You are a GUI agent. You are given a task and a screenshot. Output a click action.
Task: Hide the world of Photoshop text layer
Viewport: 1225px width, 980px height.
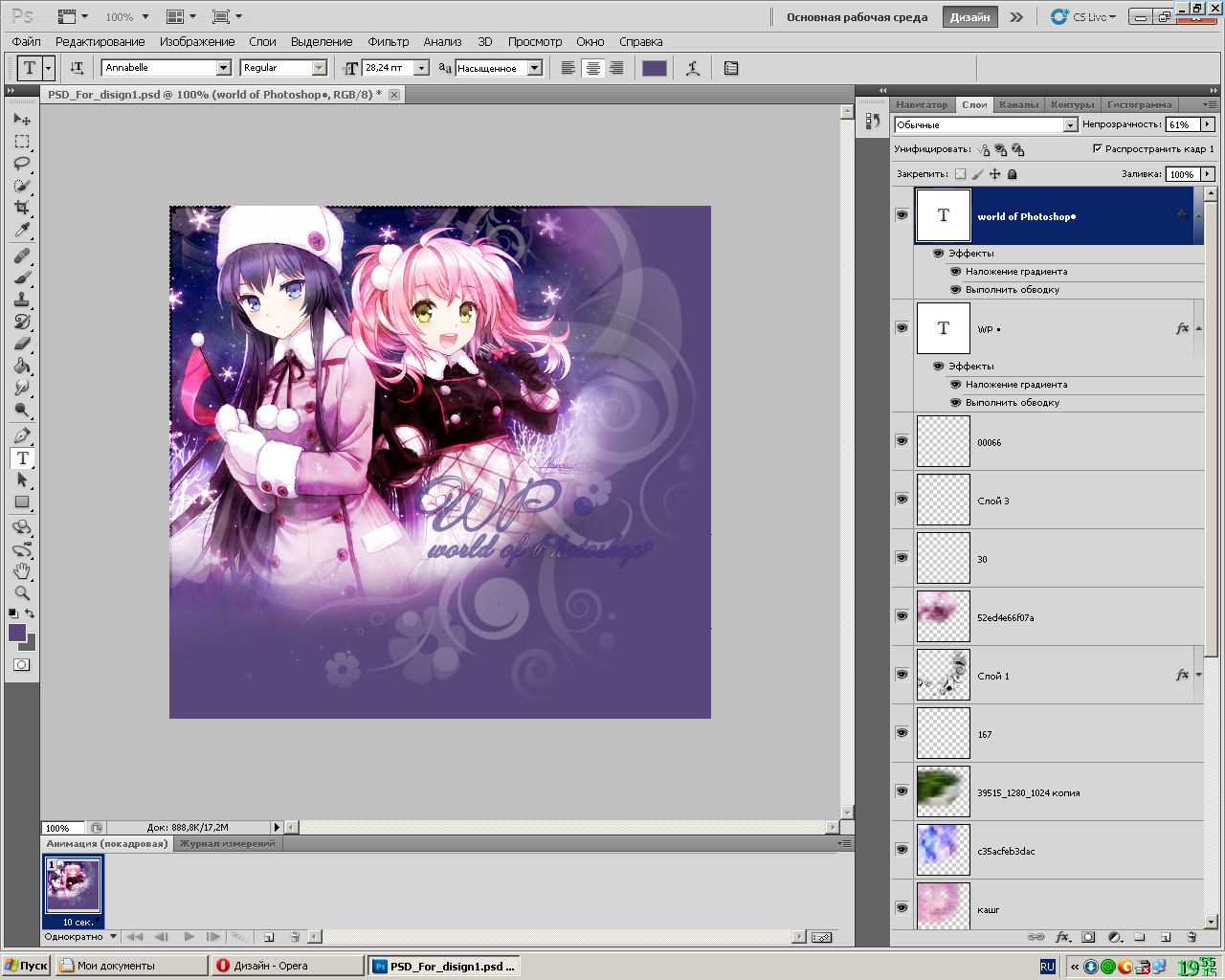coord(902,215)
